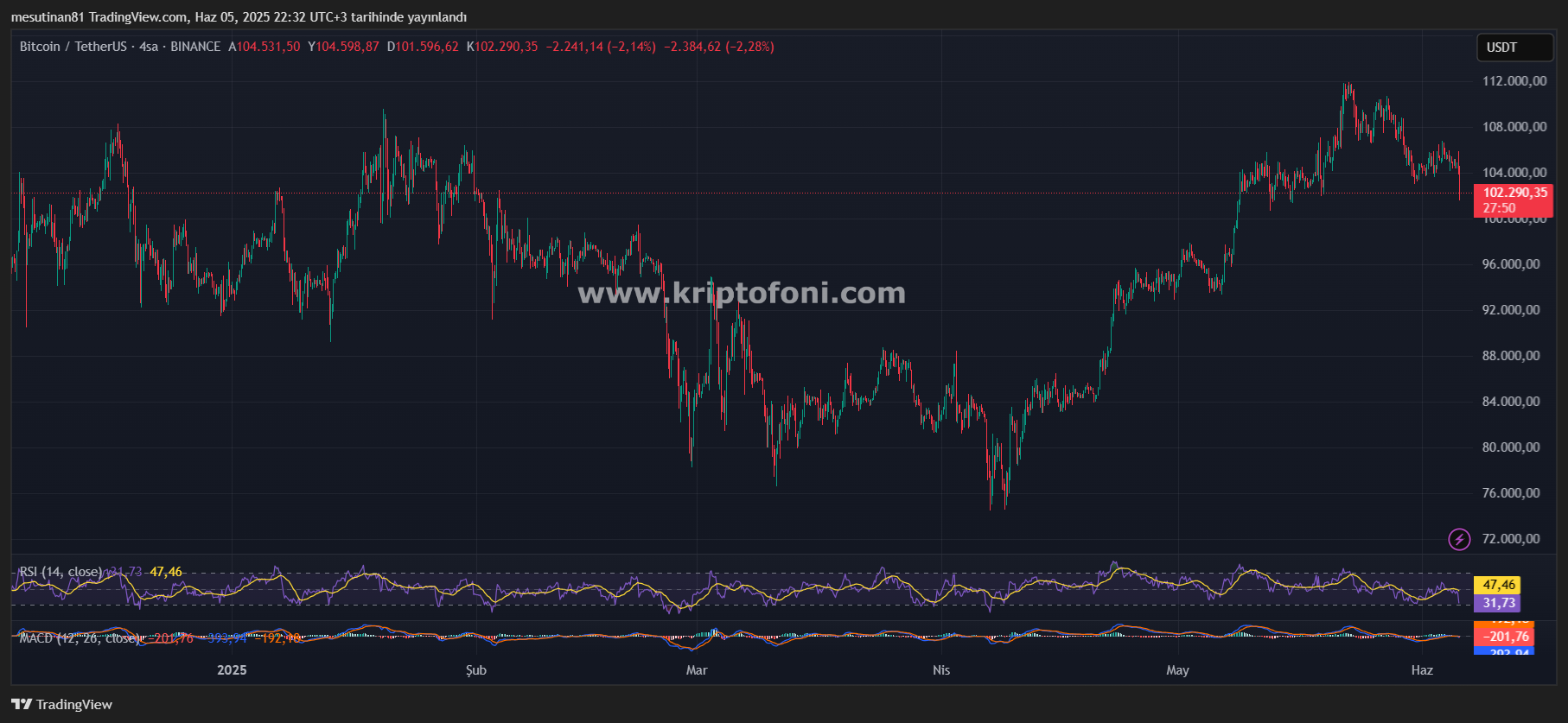Image resolution: width=1568 pixels, height=723 pixels.
Task: Click the 80.000,00 price axis label
Action: [x=1511, y=447]
